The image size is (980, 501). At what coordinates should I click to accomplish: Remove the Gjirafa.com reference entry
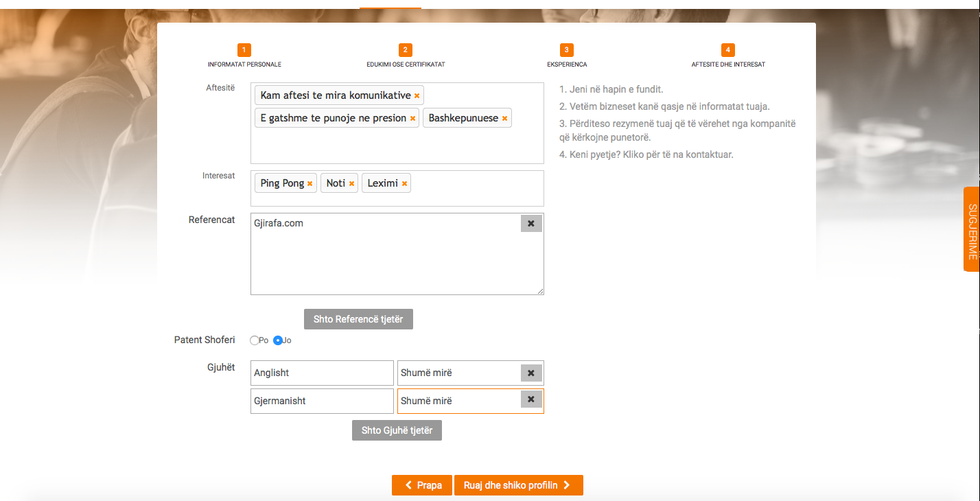pos(531,224)
